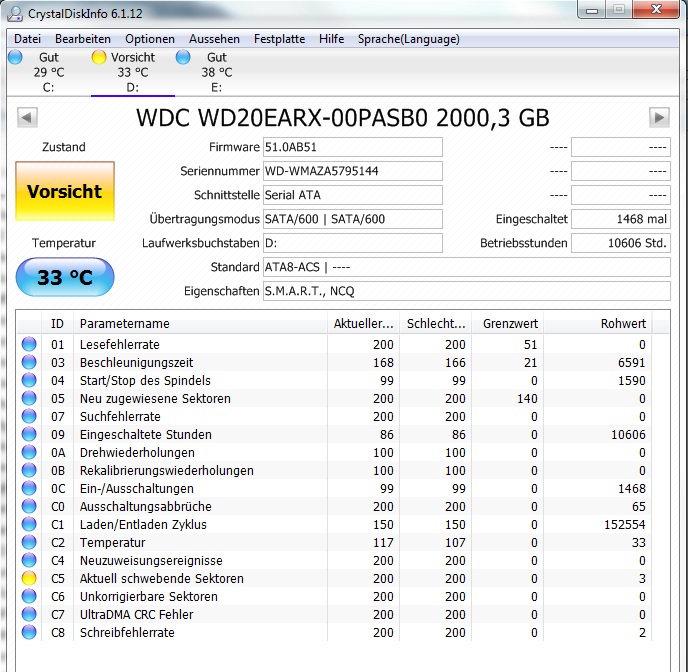Select drive C: Gut 29 °C tab
688x672 pixels.
(49, 72)
